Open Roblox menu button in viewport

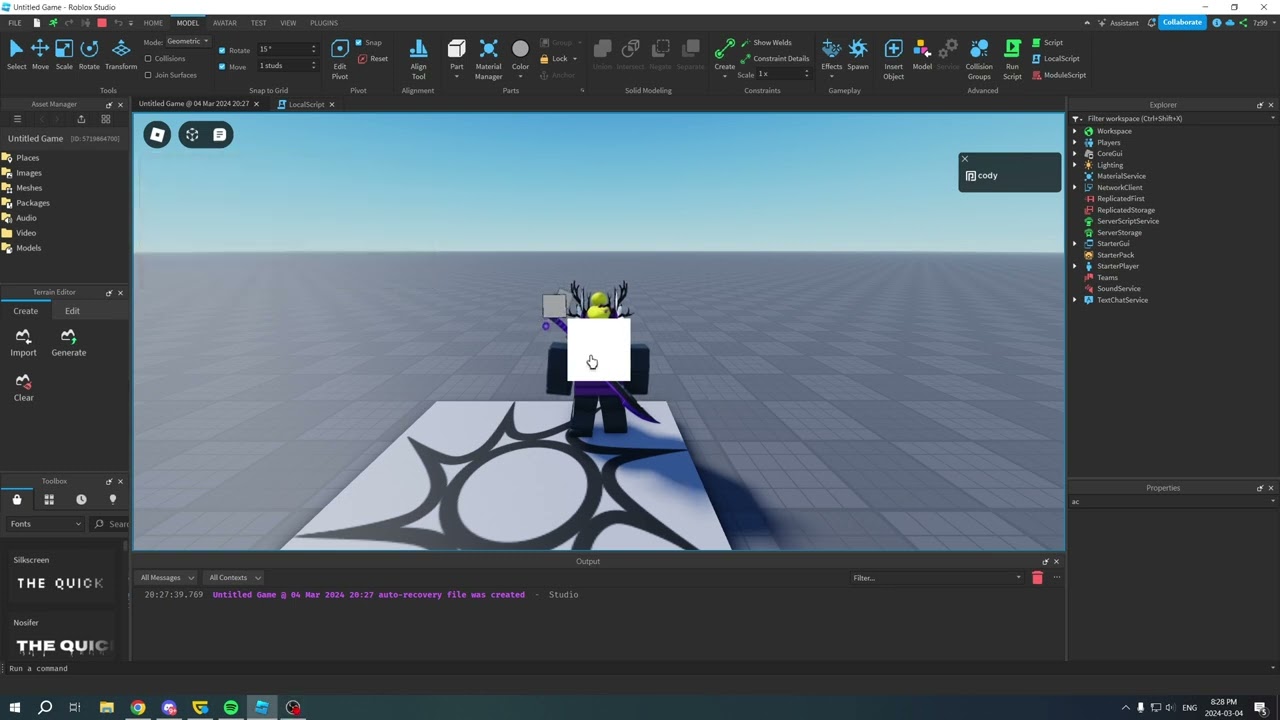[157, 135]
